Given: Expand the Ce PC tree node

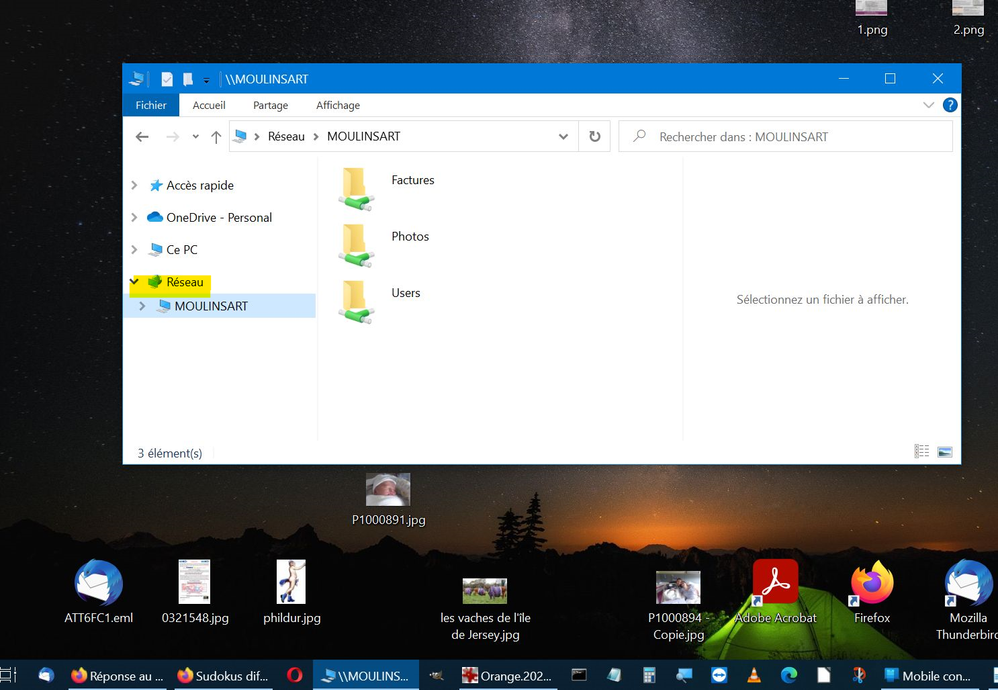Looking at the screenshot, I should coord(135,250).
